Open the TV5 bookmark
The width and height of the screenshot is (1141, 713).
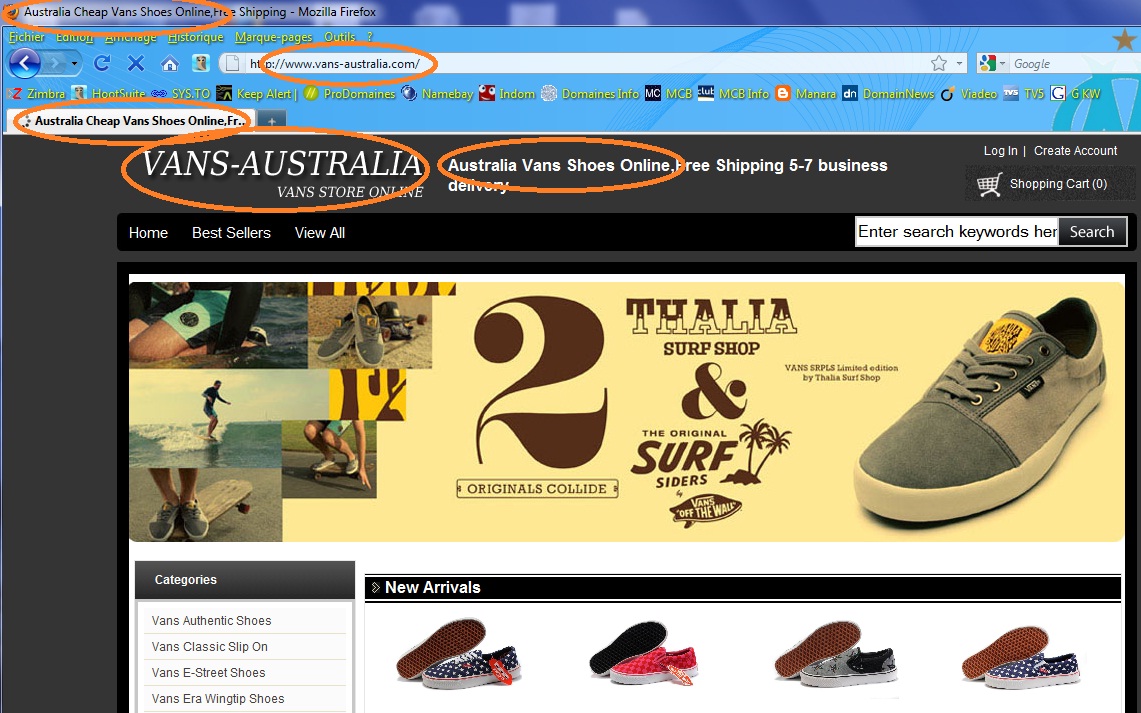1024,94
